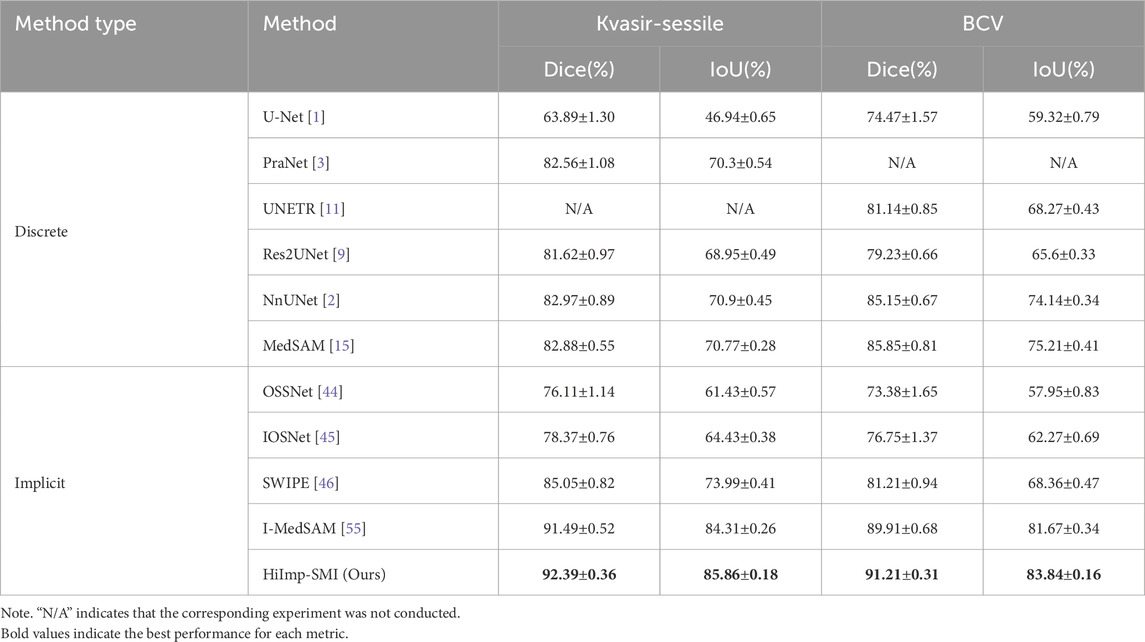The width and height of the screenshot is (1145, 642).
Task: Select the BCV column header
Action: (x=983, y=23)
